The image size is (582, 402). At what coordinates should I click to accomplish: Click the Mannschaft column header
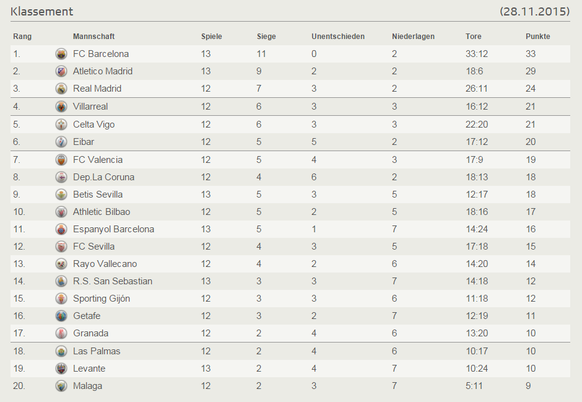point(94,36)
